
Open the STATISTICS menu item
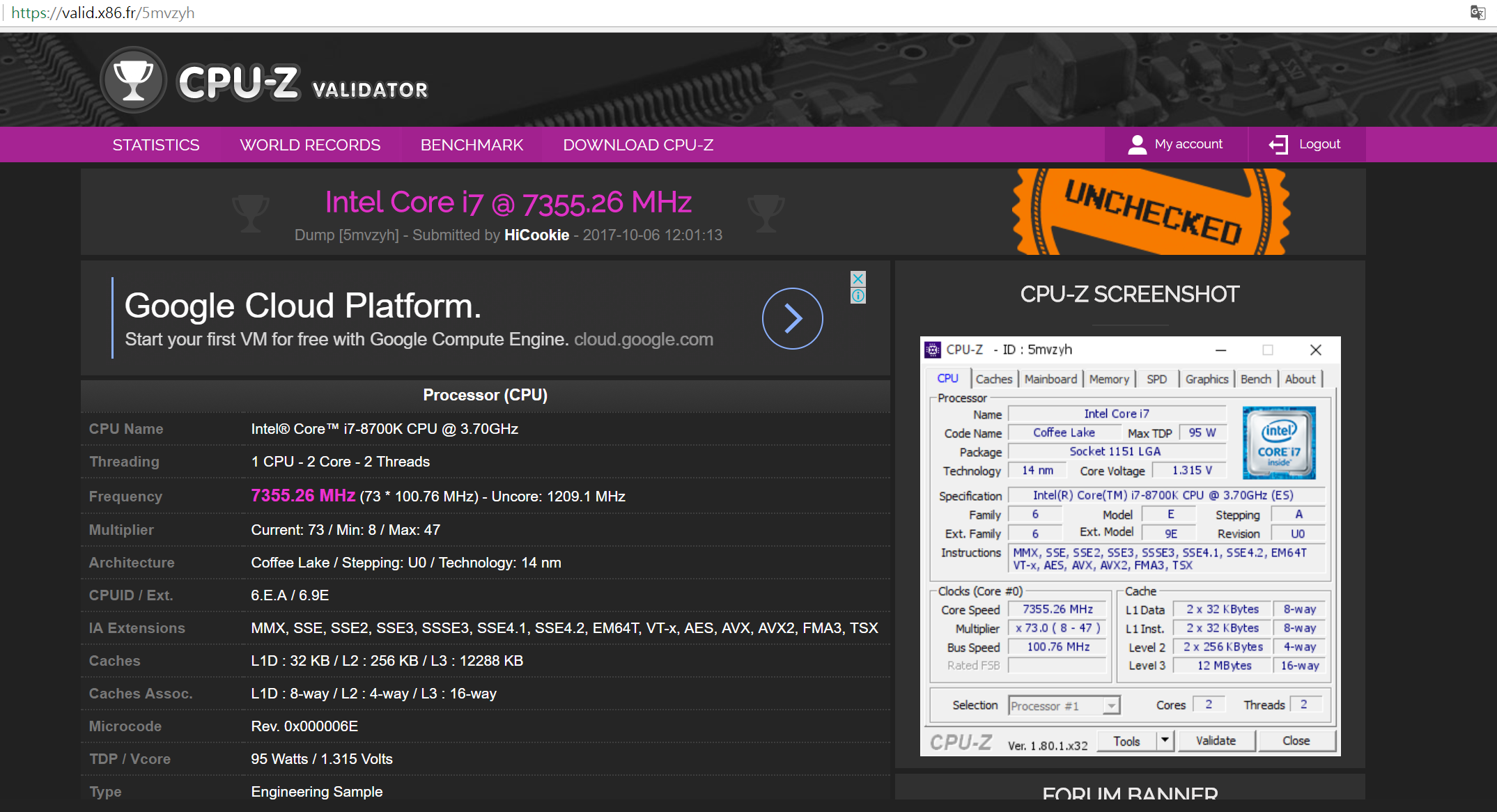pyautogui.click(x=156, y=145)
